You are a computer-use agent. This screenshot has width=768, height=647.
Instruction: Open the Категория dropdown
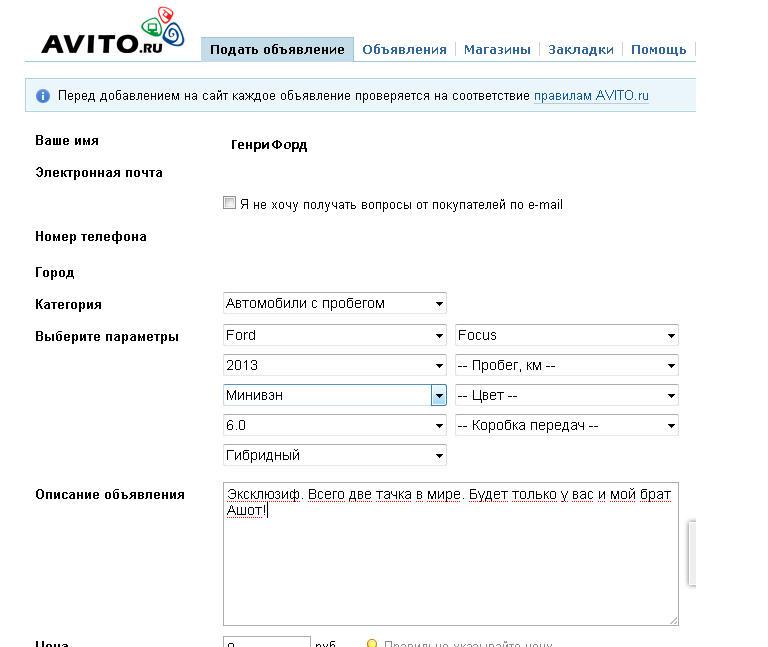click(x=335, y=304)
